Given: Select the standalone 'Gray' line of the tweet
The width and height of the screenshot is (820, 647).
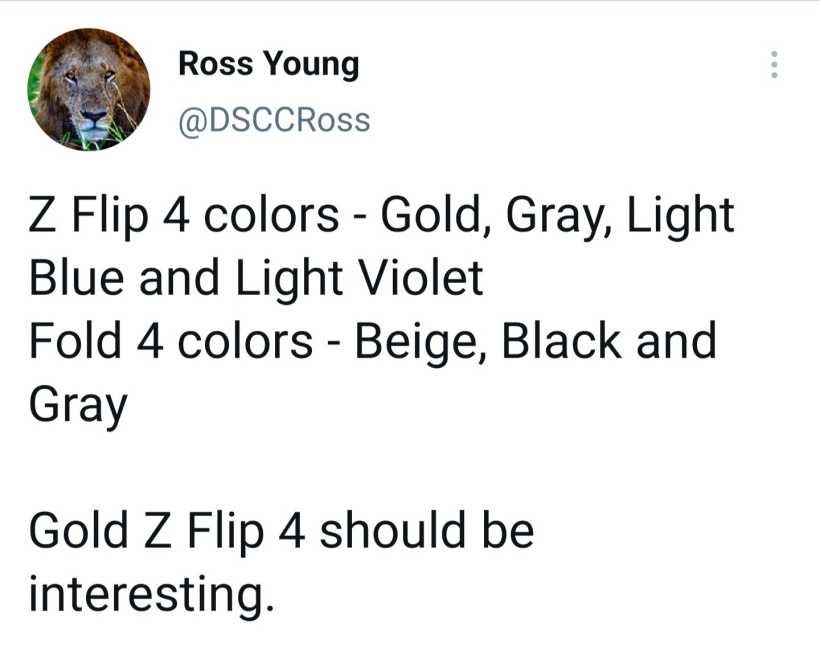Looking at the screenshot, I should click(x=78, y=405).
